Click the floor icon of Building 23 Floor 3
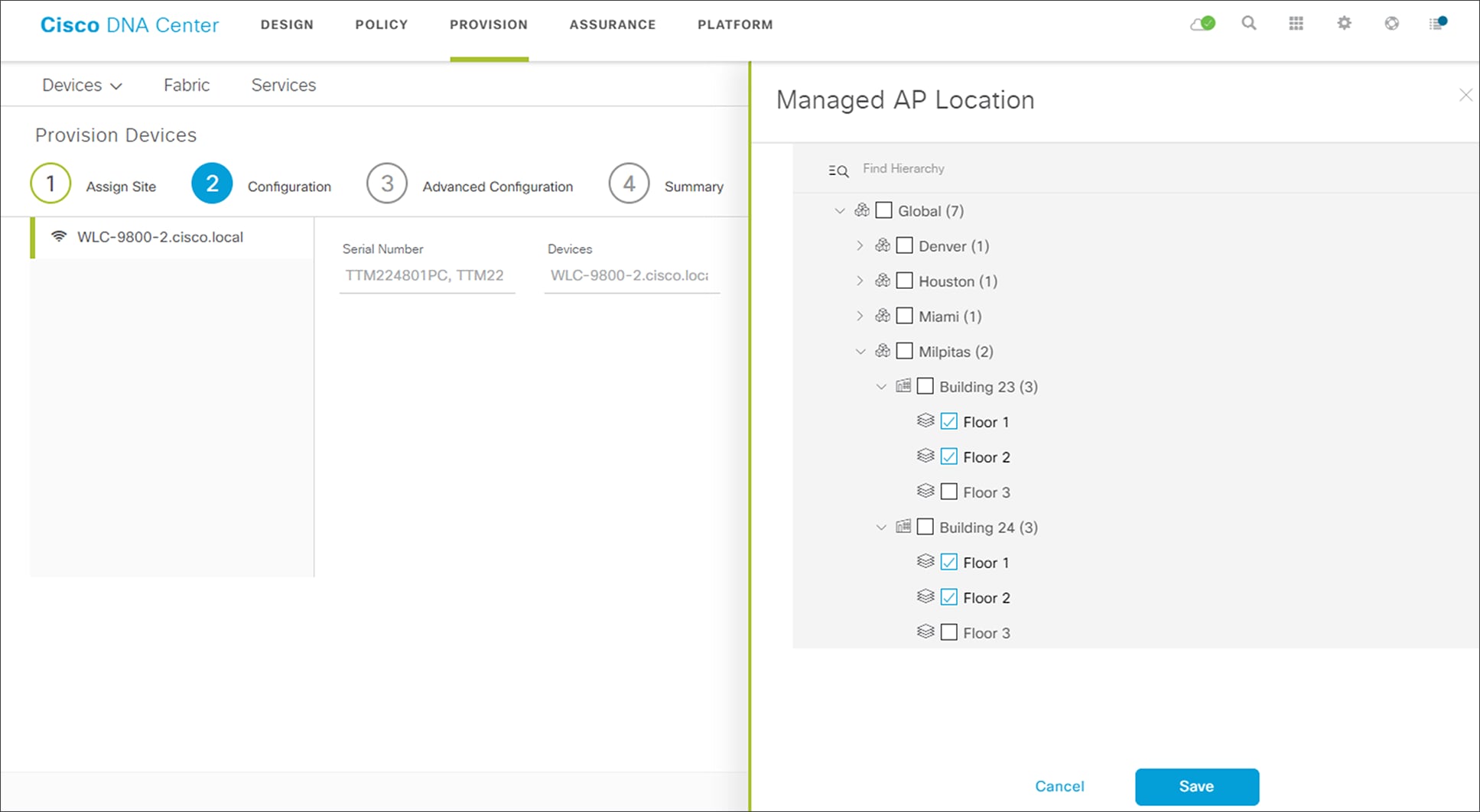Screen dimensions: 1480x812 tap(925, 491)
